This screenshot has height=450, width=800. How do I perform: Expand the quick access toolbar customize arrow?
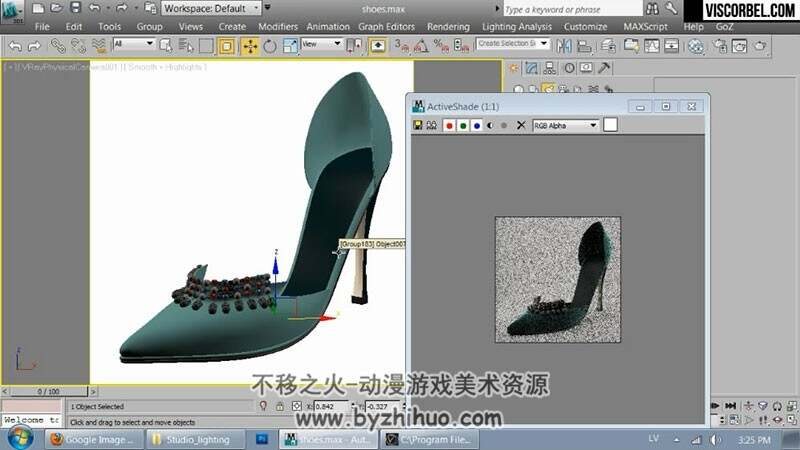click(x=267, y=8)
